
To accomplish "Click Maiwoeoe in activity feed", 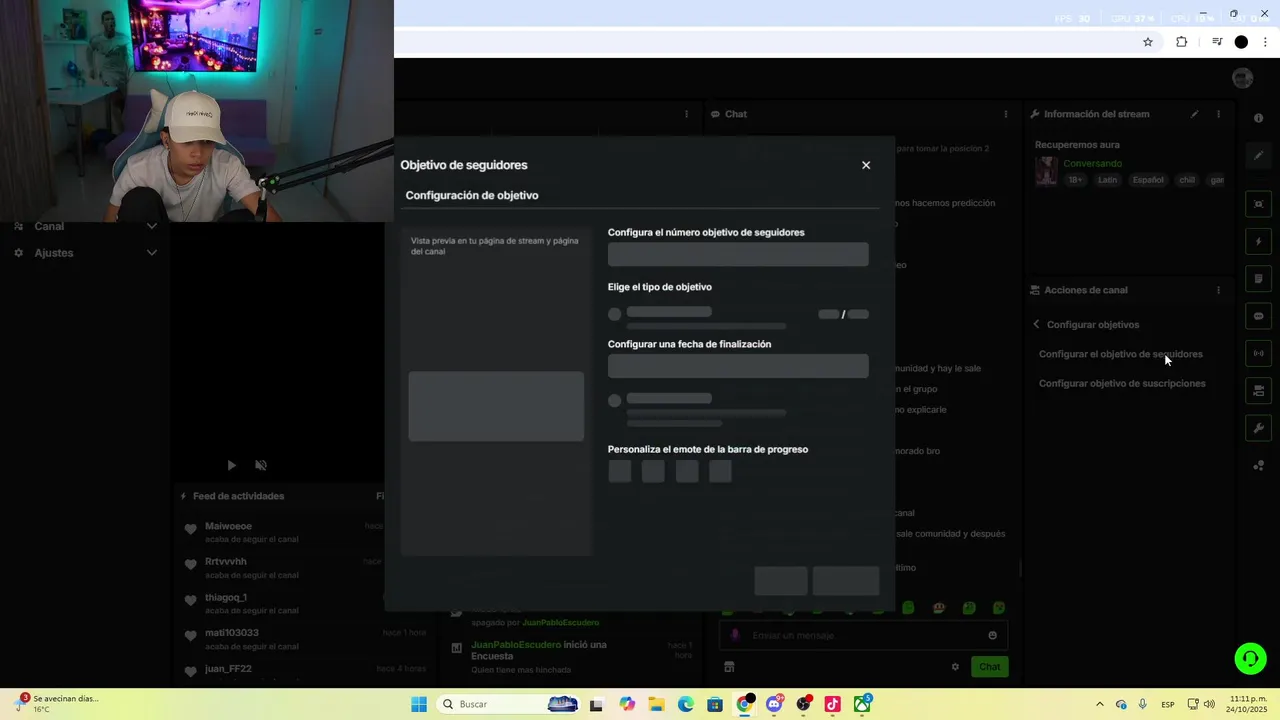I will (x=228, y=526).
